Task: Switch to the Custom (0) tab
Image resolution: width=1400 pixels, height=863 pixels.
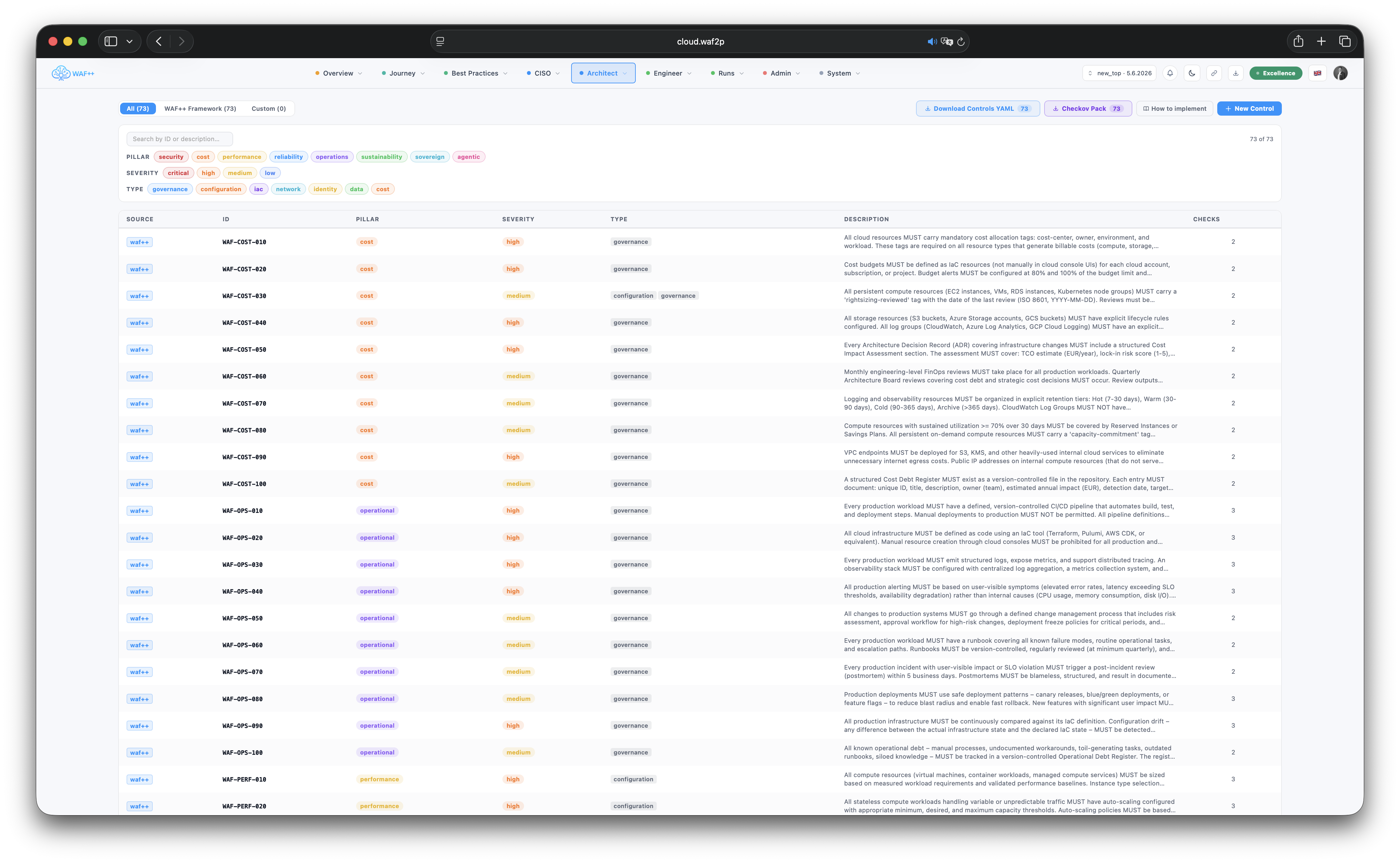Action: [269, 109]
